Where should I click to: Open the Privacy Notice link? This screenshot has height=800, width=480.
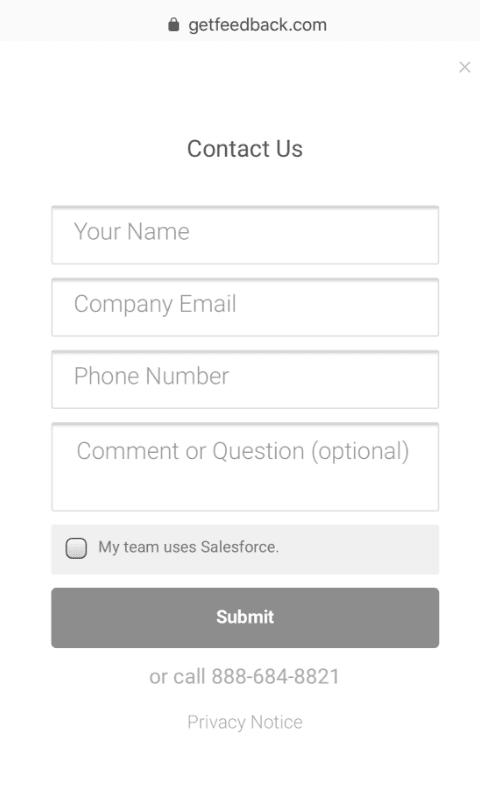click(x=245, y=722)
